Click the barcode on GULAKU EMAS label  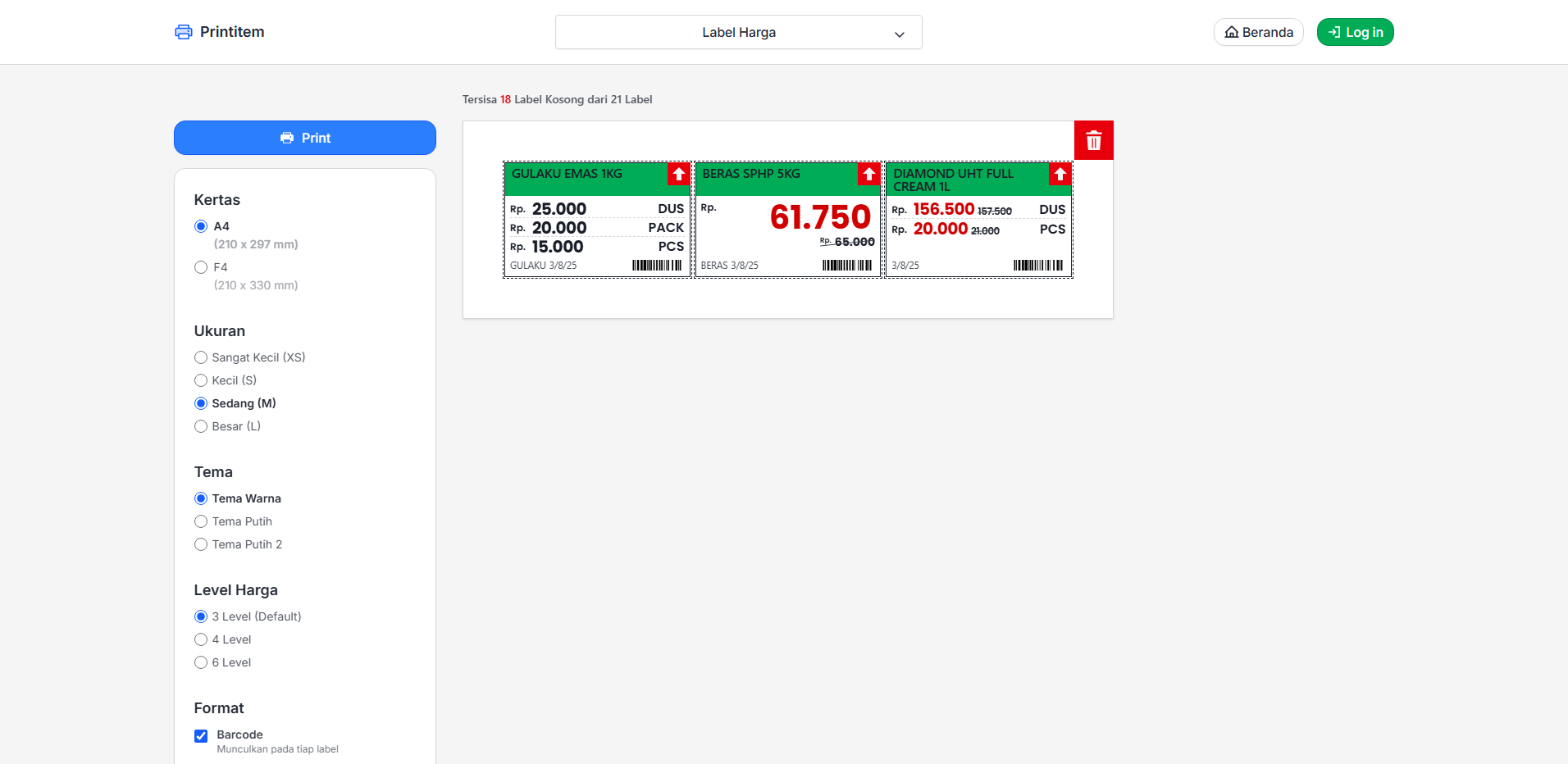click(656, 265)
